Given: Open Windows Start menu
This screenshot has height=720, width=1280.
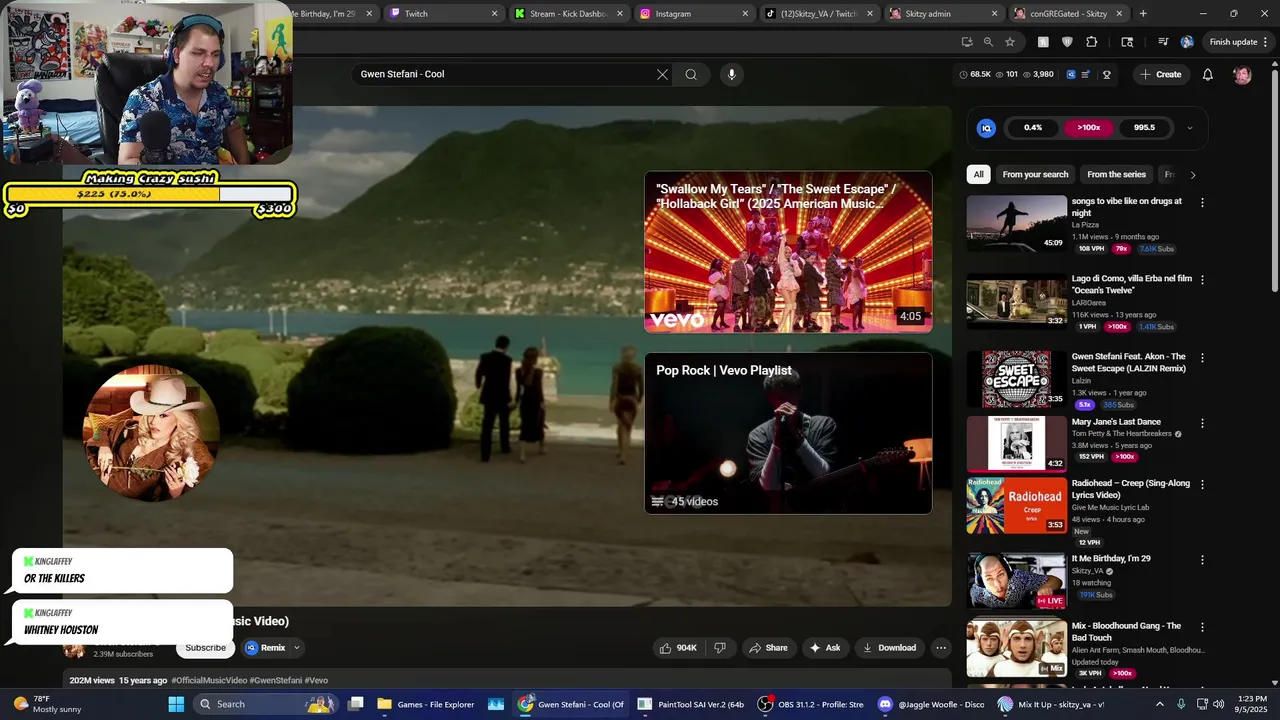Looking at the screenshot, I should [x=176, y=704].
